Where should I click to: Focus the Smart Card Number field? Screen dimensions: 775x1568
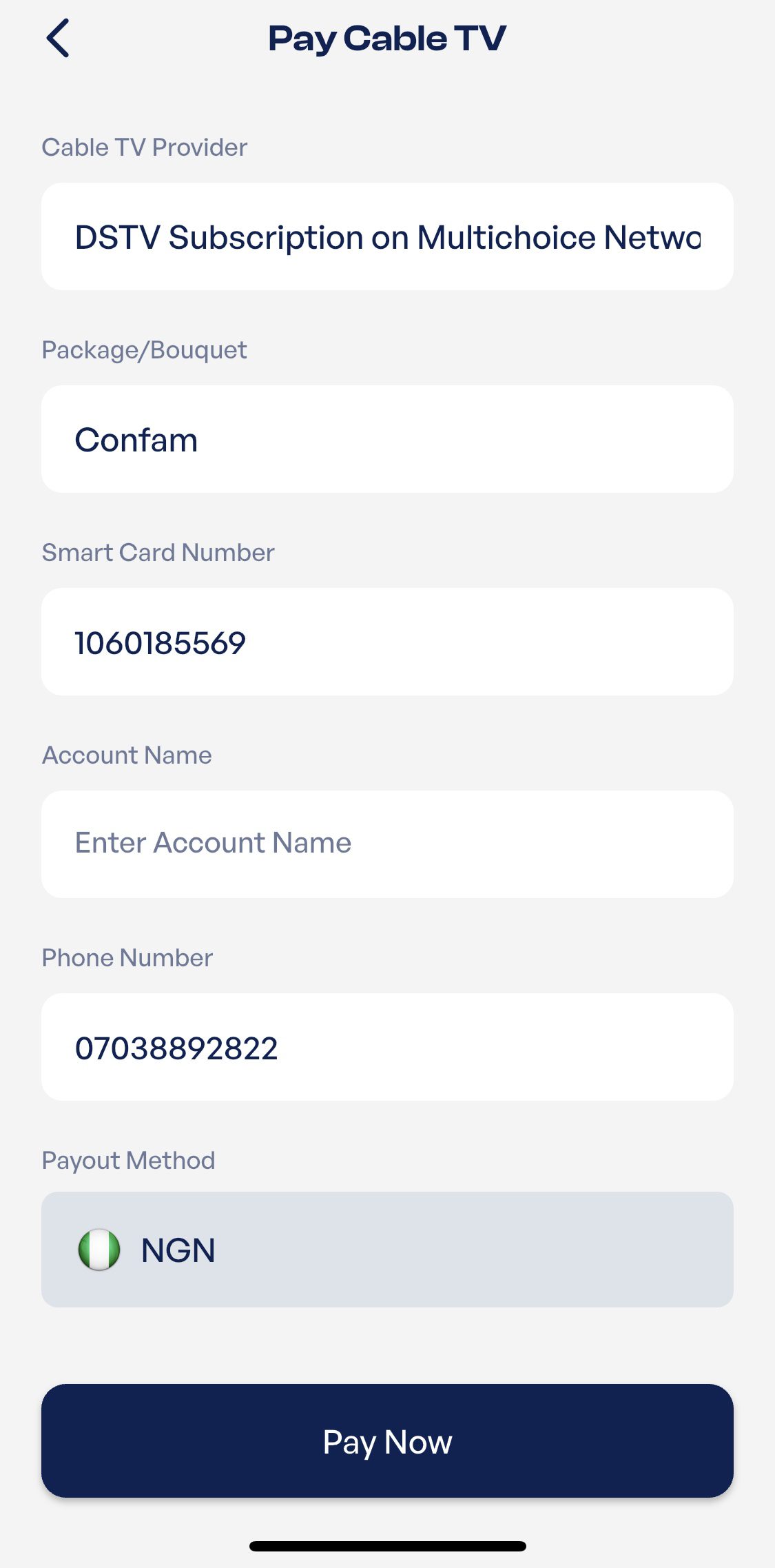tap(387, 642)
